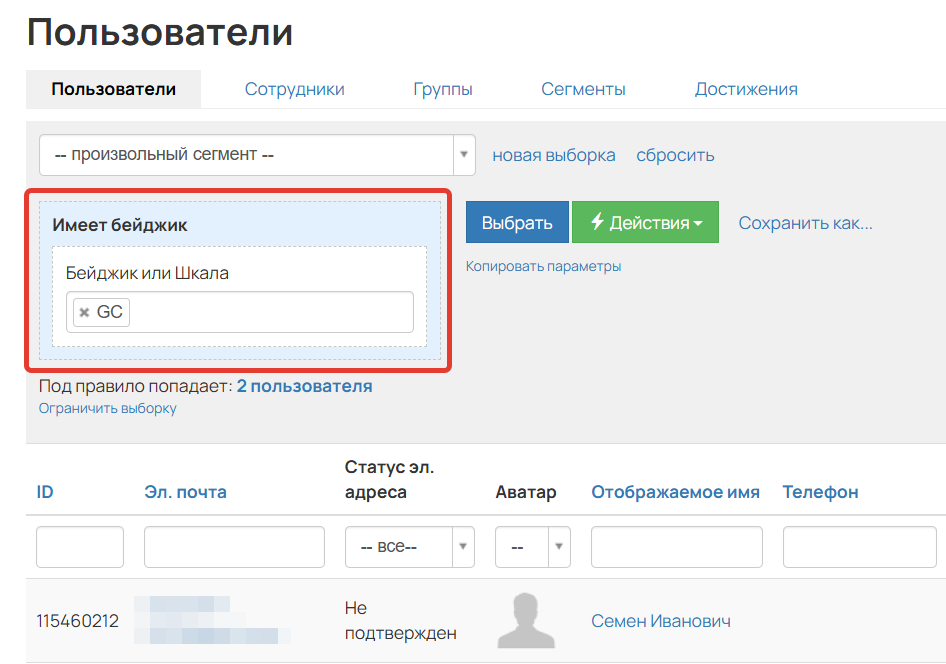Open the Аватар filter dropdown
Image resolution: width=946 pixels, height=664 pixels.
pyautogui.click(x=557, y=546)
